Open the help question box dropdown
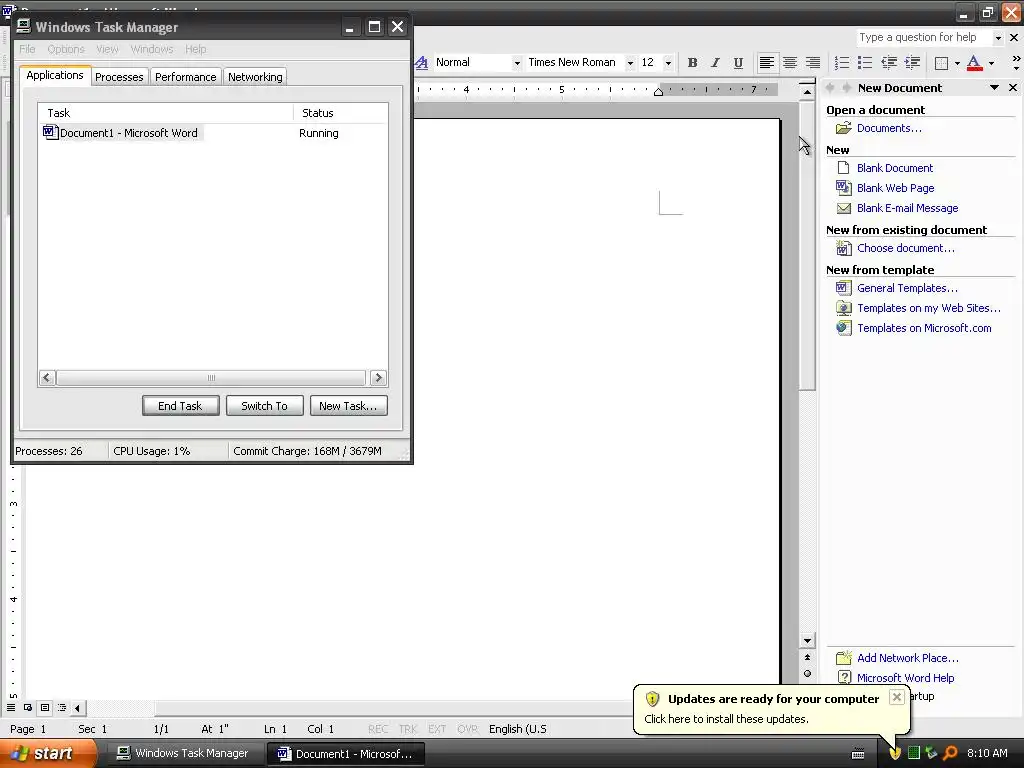This screenshot has width=1024, height=768. (x=998, y=38)
